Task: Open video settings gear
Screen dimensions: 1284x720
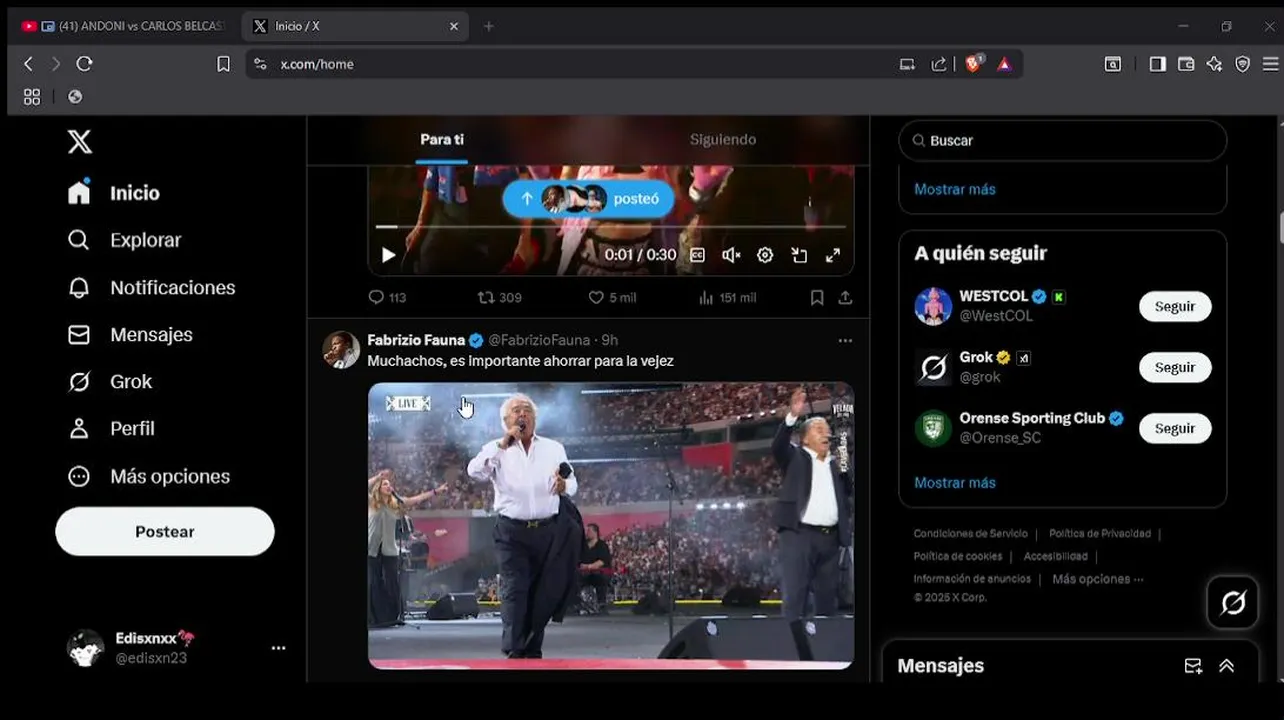Action: (x=765, y=255)
